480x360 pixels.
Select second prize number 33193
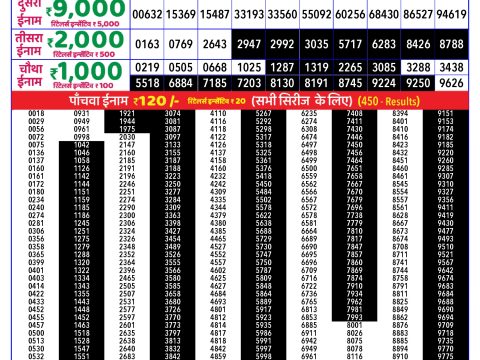coord(249,15)
